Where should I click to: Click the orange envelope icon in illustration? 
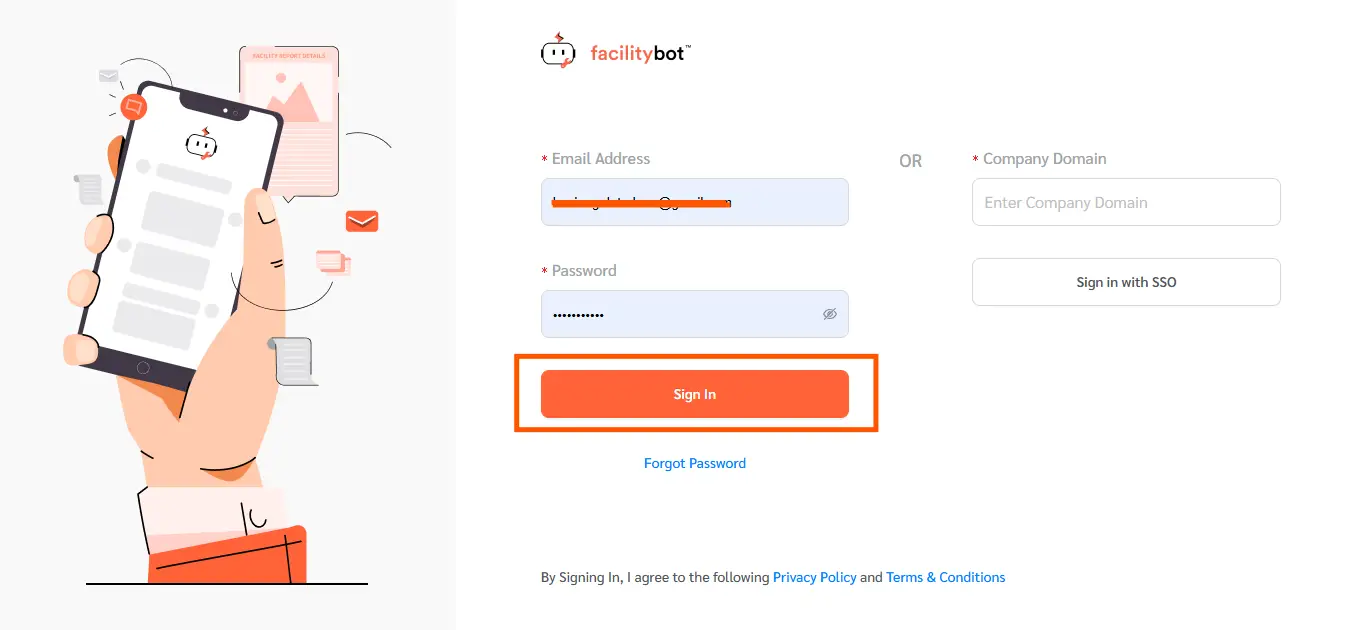pyautogui.click(x=362, y=221)
